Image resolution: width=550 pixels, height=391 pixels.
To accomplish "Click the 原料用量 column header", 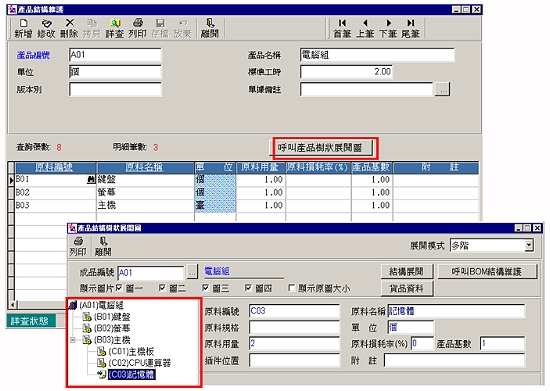I will click(260, 168).
